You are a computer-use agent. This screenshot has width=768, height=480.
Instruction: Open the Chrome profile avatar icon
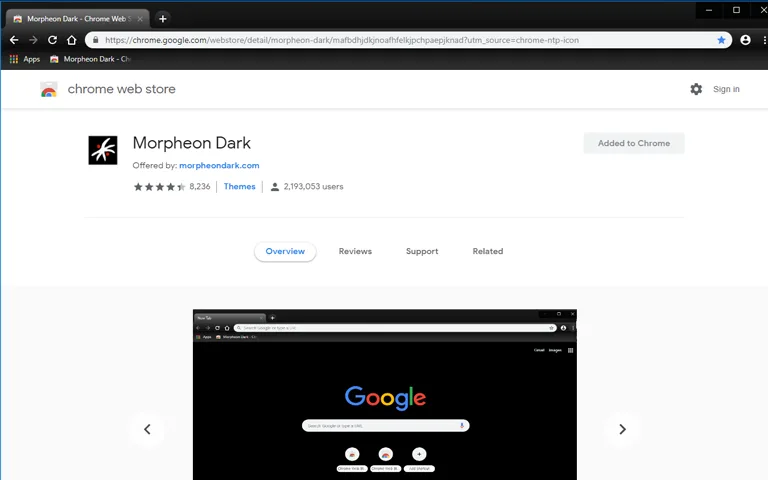(745, 40)
